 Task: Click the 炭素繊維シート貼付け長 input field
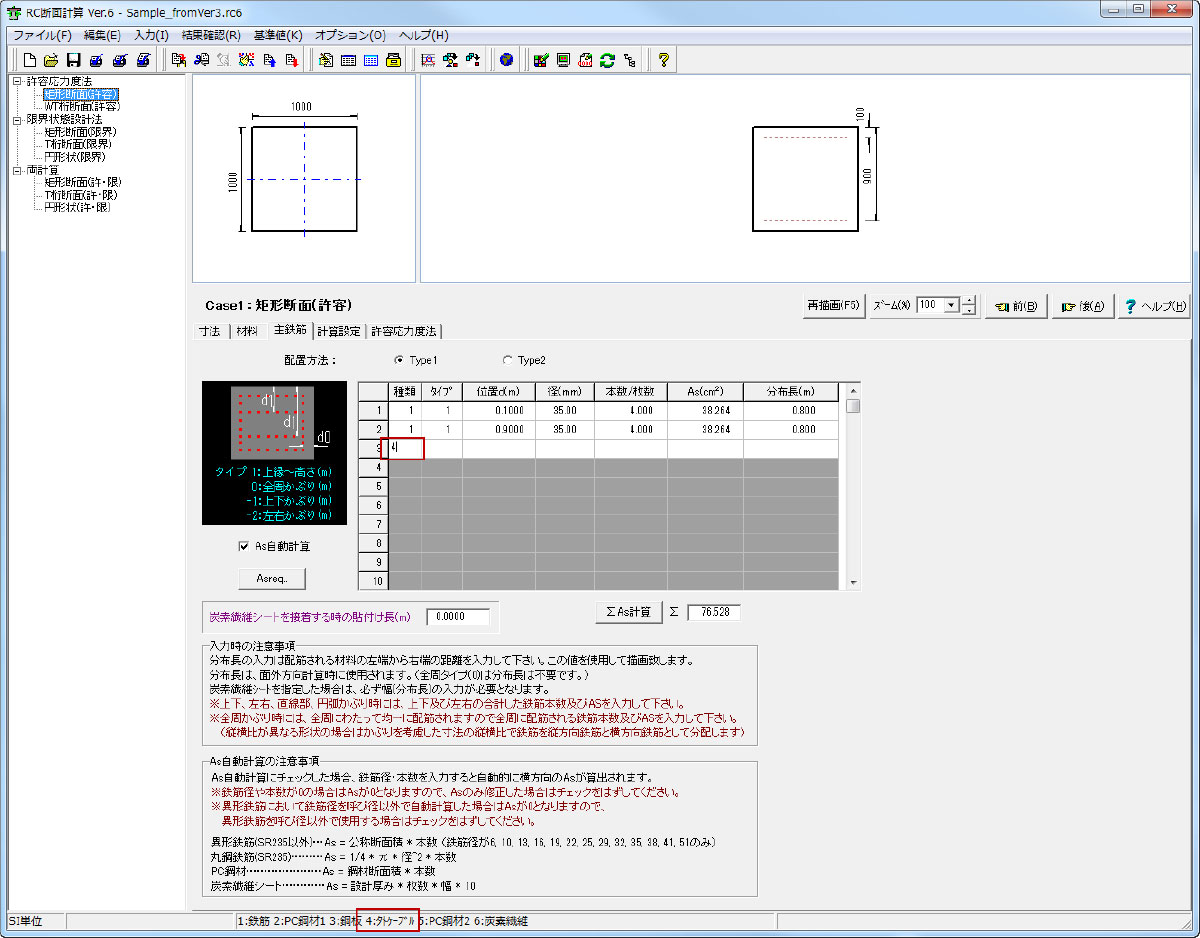click(x=457, y=617)
